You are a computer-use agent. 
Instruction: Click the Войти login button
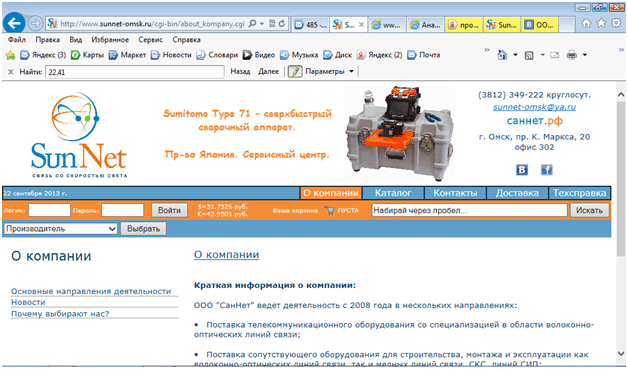pos(169,210)
